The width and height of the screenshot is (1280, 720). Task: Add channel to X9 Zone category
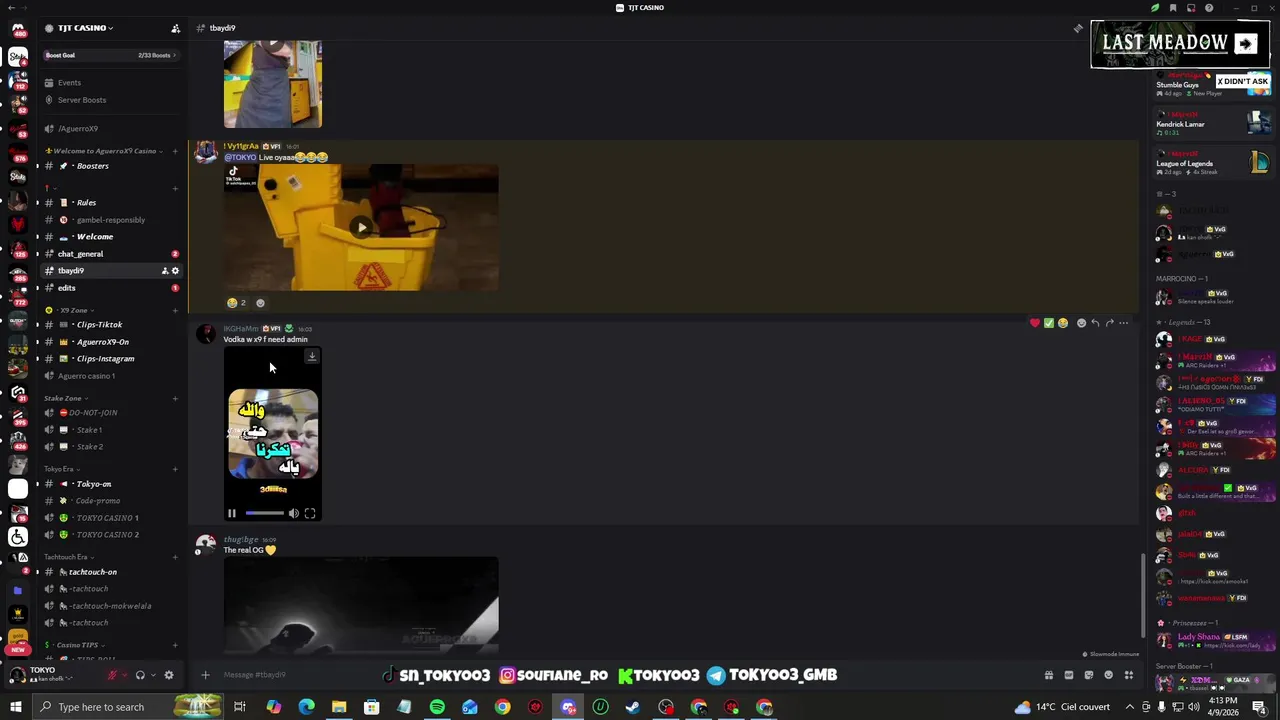175,310
